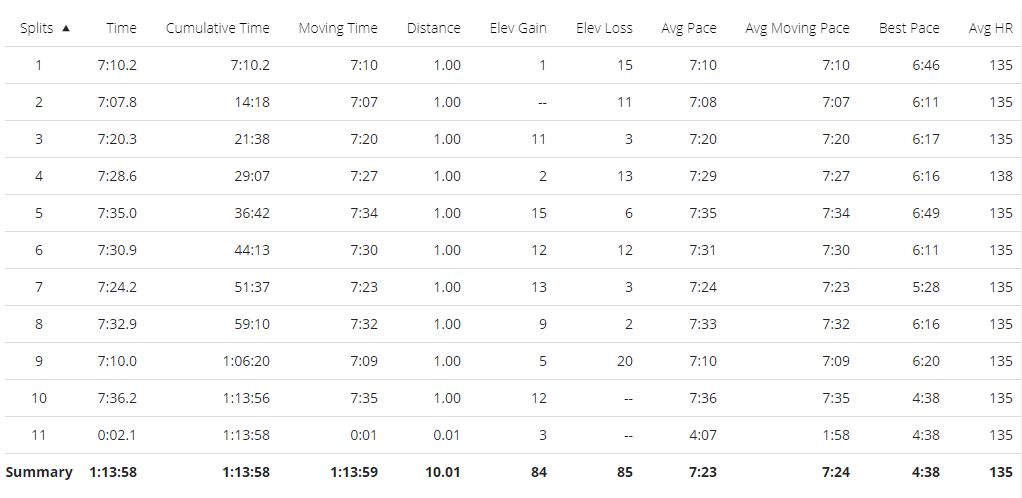The width and height of the screenshot is (1022, 498).
Task: Click the Best Pace column header
Action: [909, 28]
